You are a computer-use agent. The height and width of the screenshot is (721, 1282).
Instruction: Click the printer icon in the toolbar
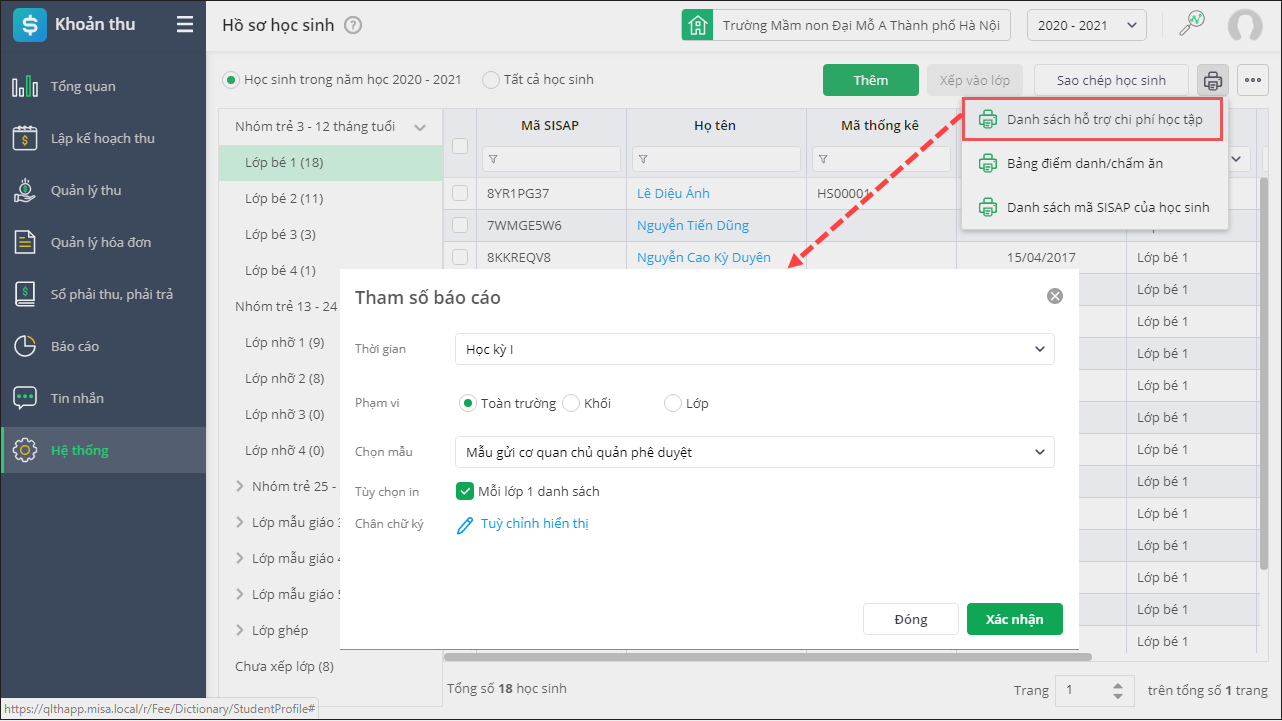(1213, 80)
